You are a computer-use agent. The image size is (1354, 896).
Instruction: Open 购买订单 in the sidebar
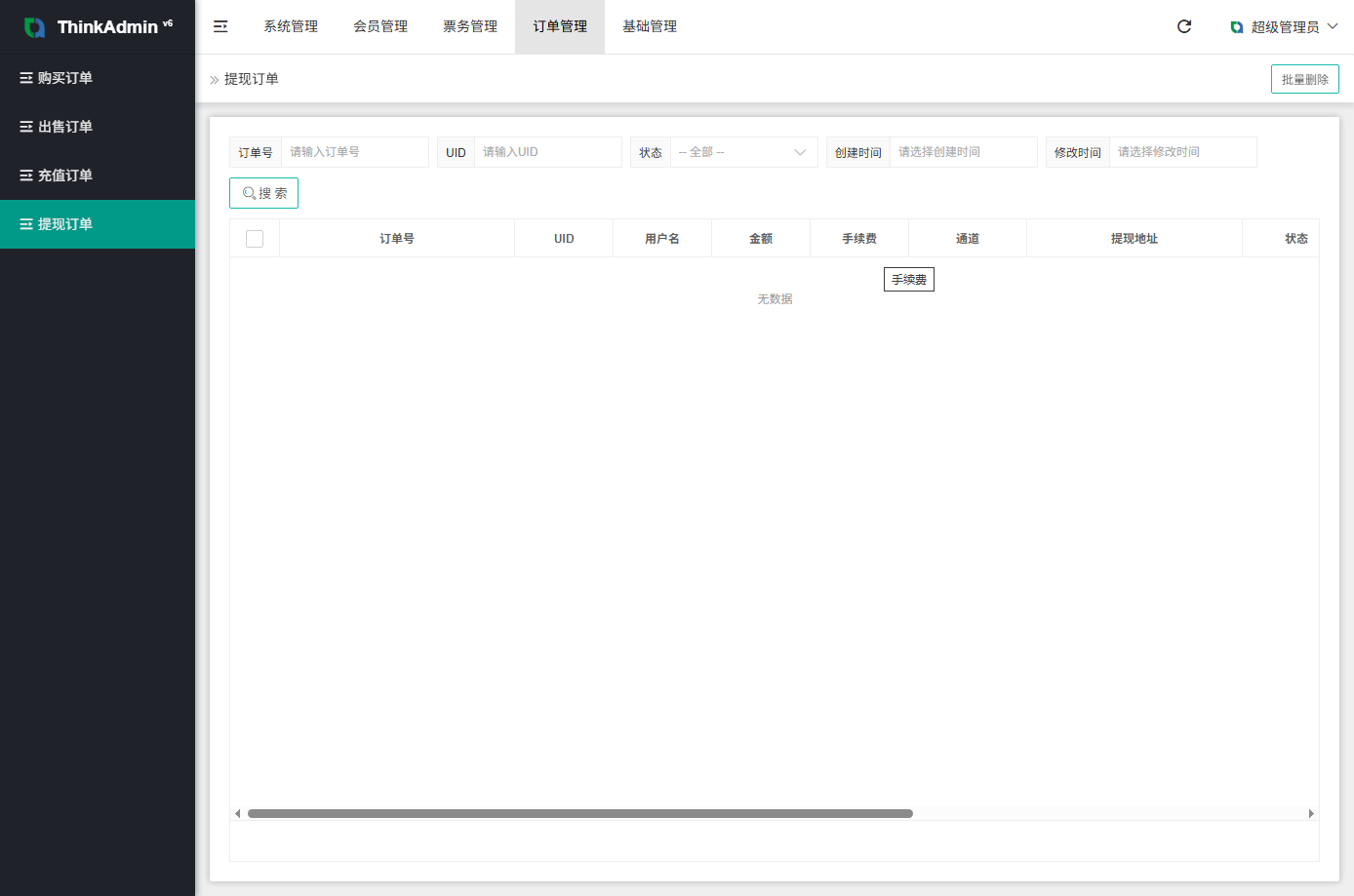pos(98,78)
